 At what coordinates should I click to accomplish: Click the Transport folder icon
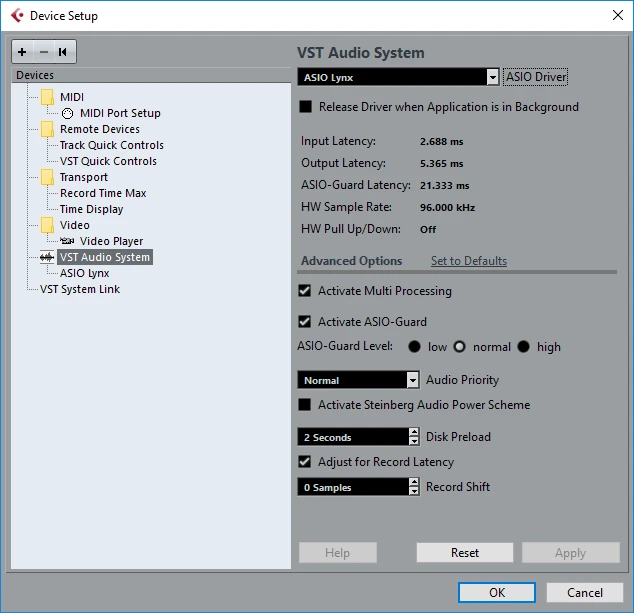47,177
